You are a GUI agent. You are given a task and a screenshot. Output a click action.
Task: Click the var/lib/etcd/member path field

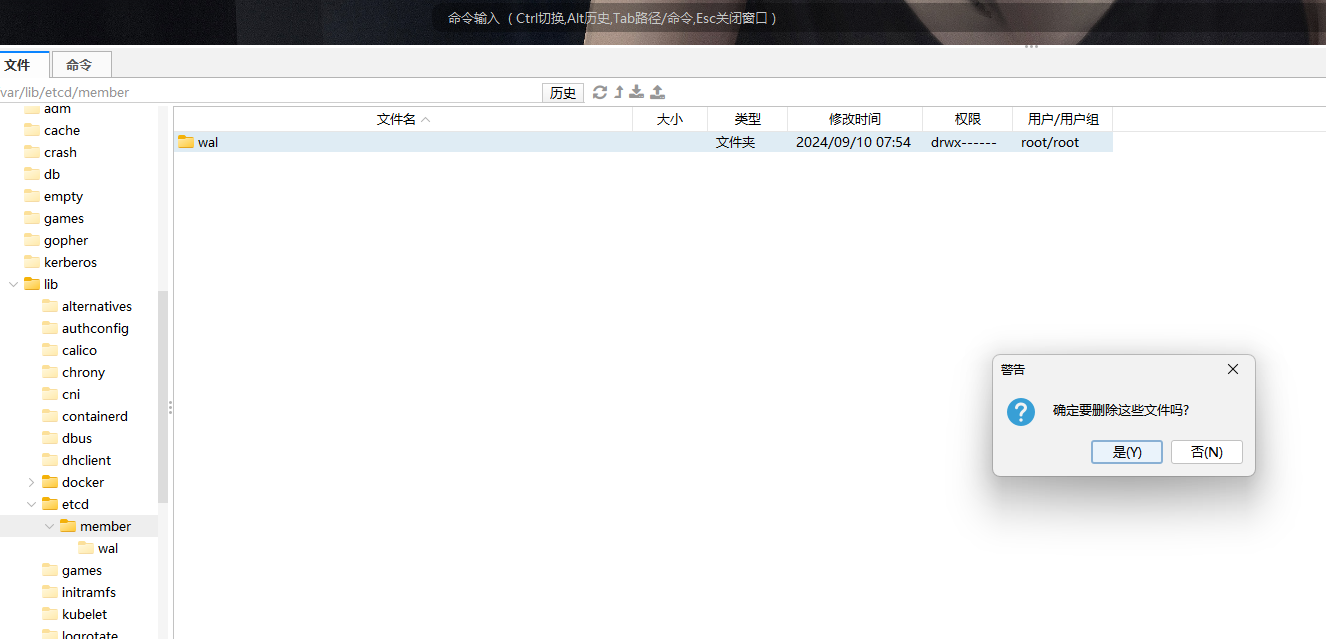270,92
